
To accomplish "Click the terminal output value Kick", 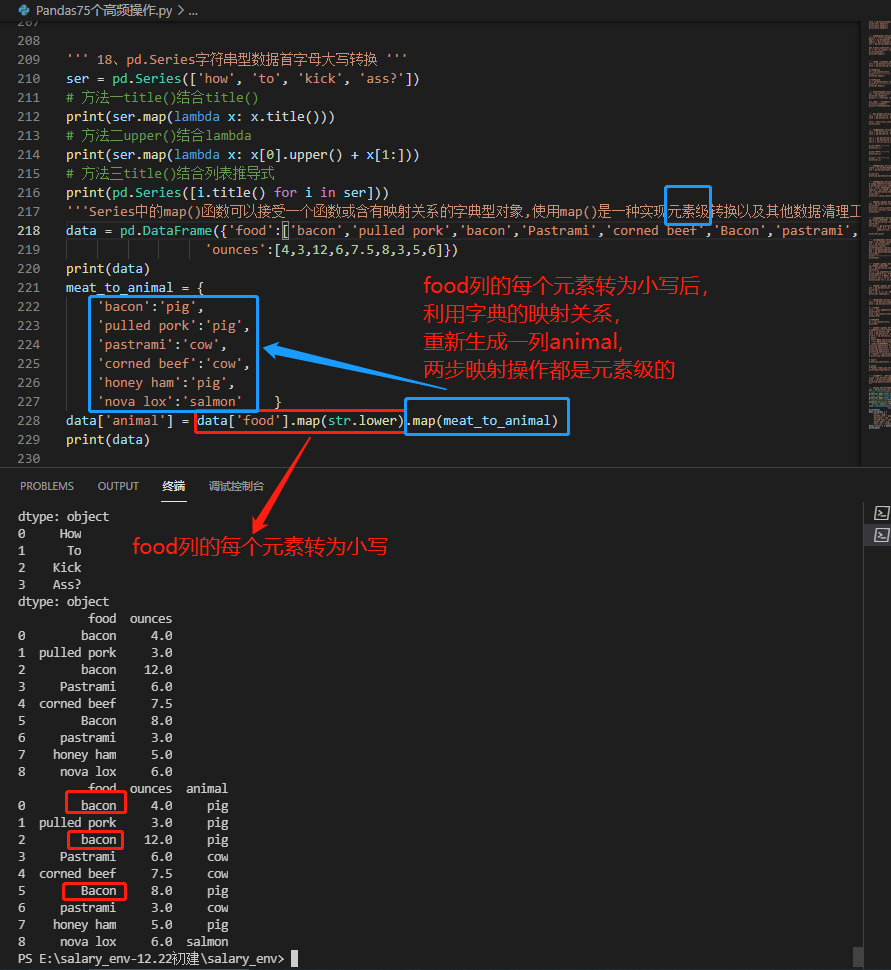I will tap(67, 567).
